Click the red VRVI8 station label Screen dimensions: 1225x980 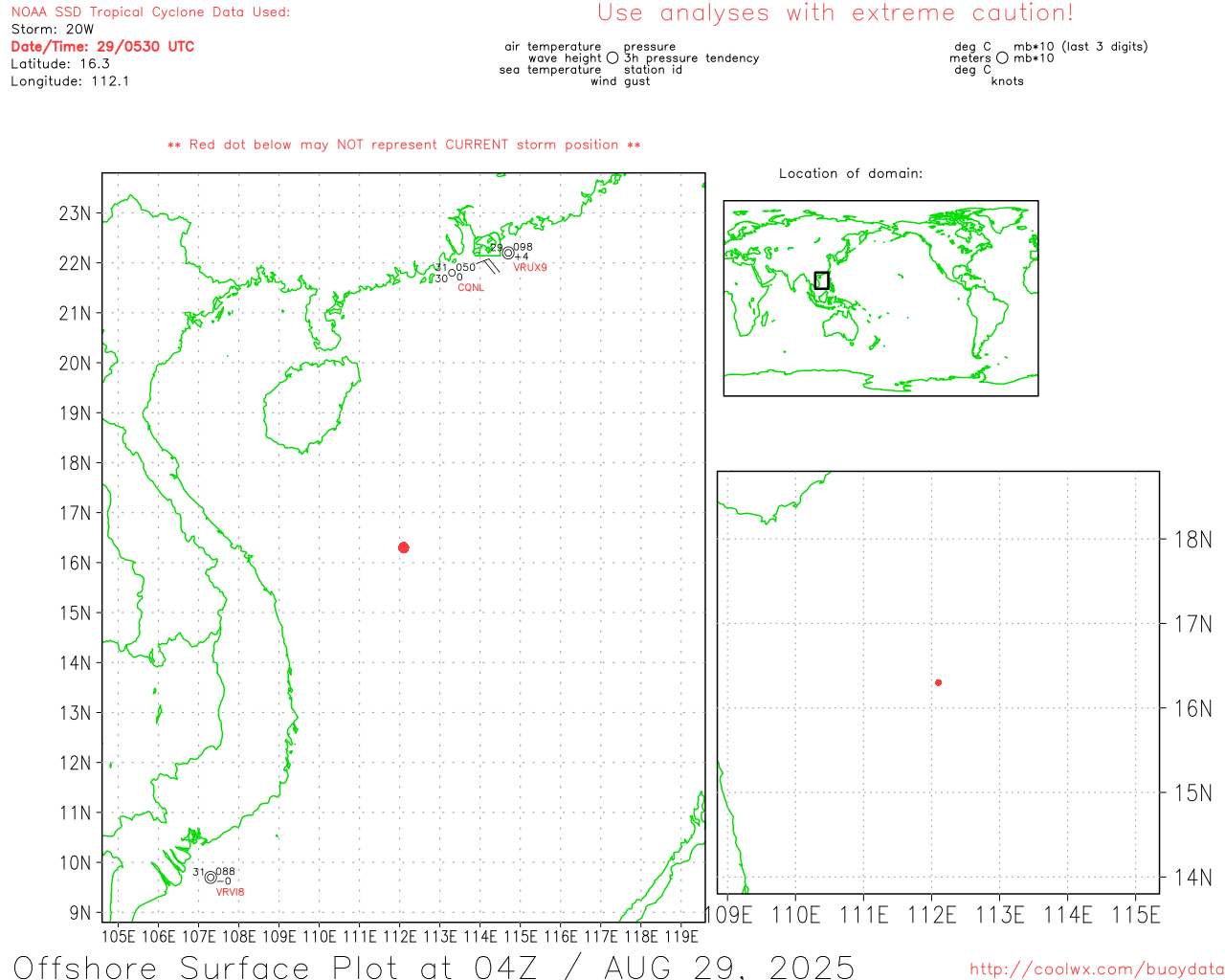point(230,892)
